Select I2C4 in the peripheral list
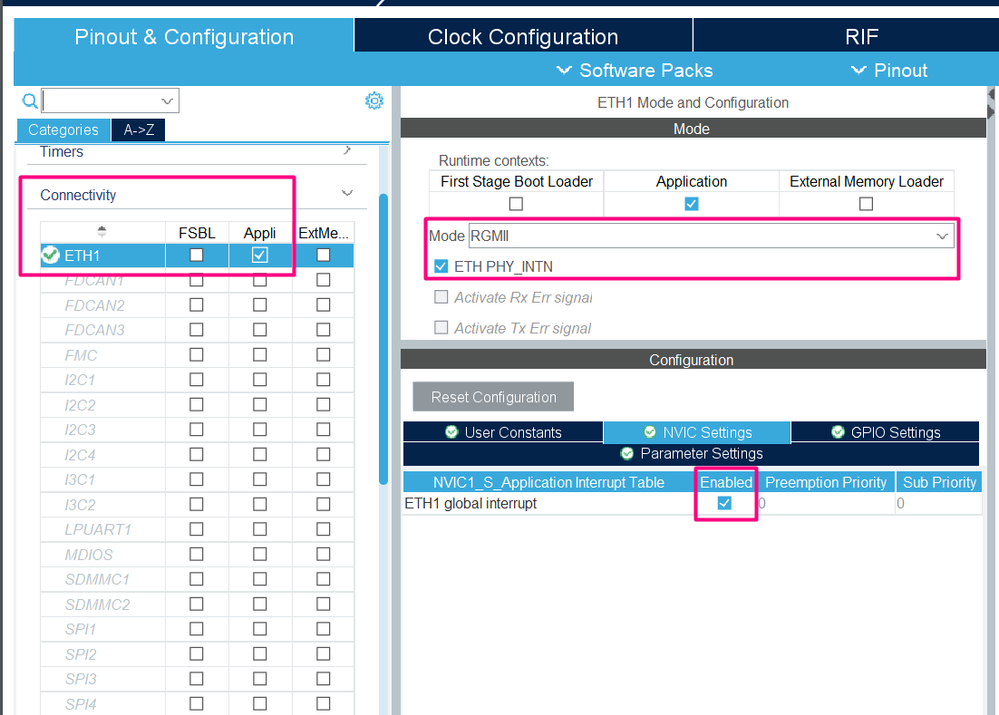 (x=80, y=455)
